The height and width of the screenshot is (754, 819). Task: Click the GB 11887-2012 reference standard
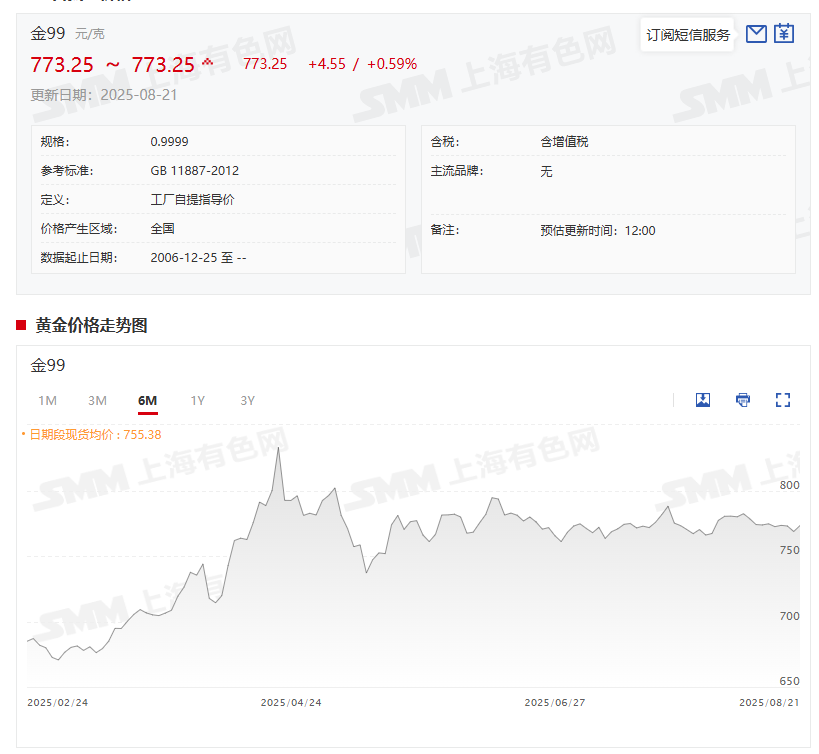pos(195,171)
